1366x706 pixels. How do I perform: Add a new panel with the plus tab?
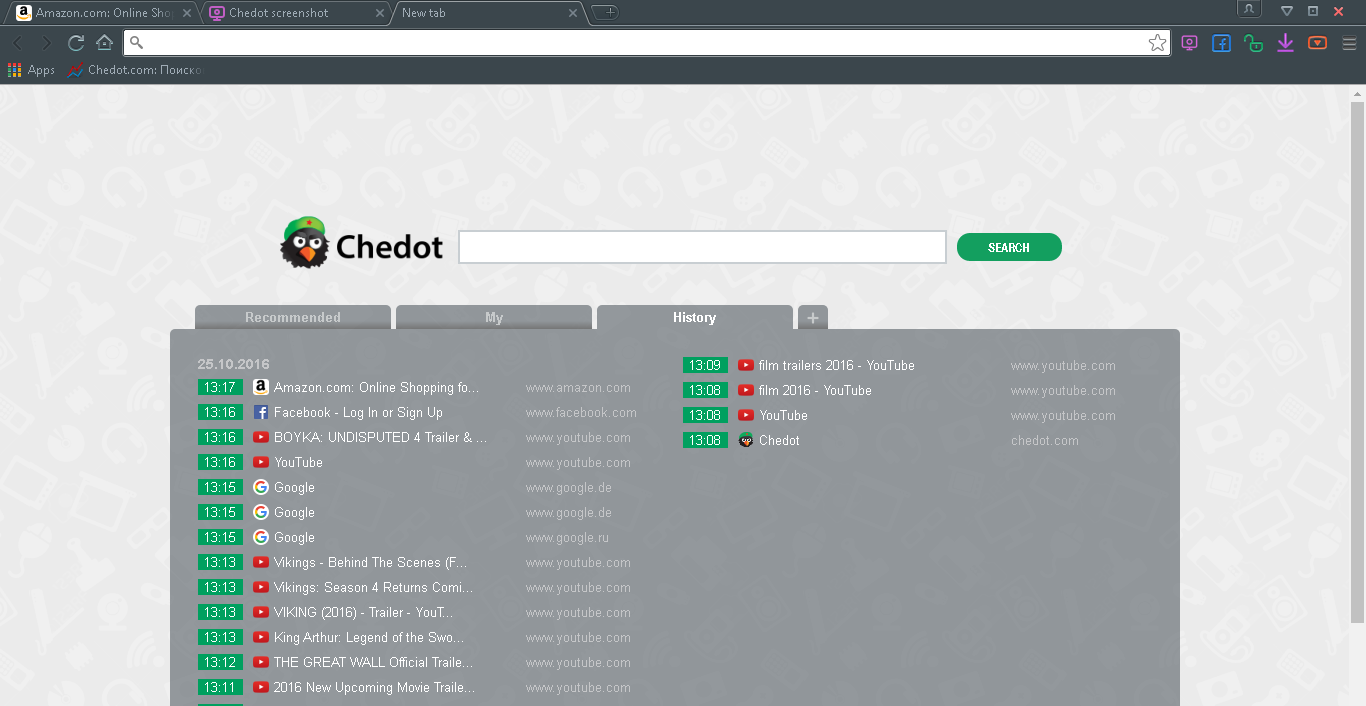tap(812, 318)
